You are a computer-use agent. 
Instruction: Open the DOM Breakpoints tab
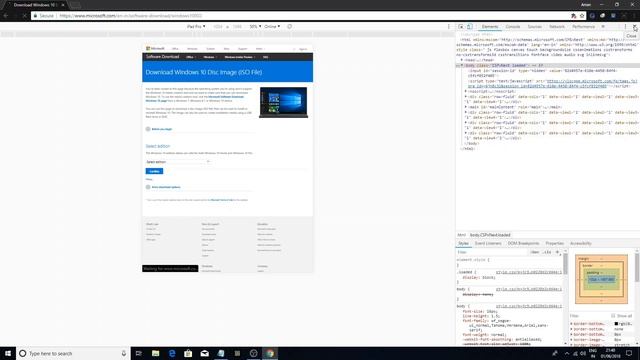click(x=523, y=243)
